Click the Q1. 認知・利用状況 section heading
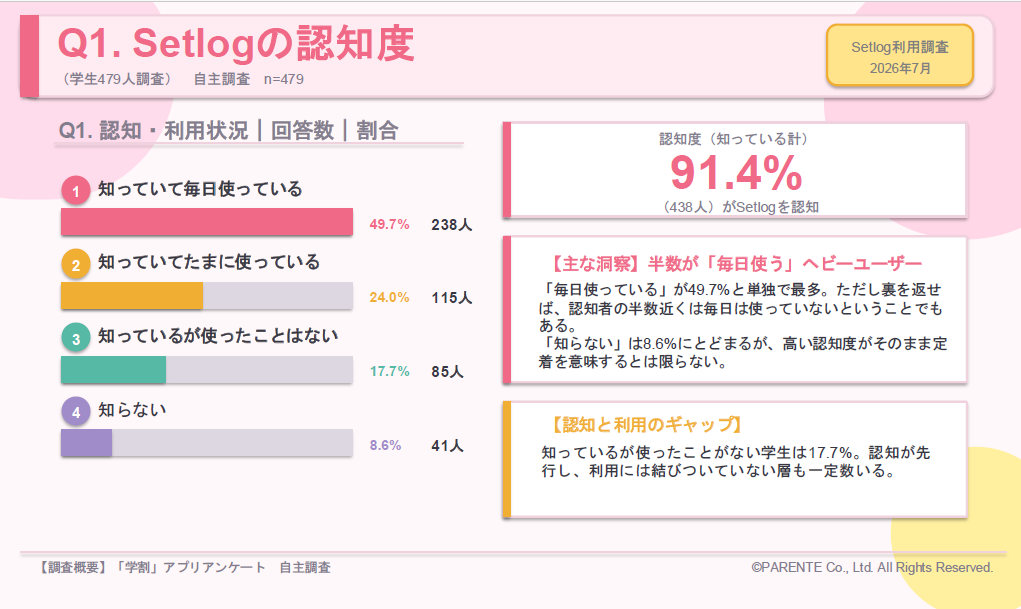The height and width of the screenshot is (609, 1021). click(x=228, y=130)
